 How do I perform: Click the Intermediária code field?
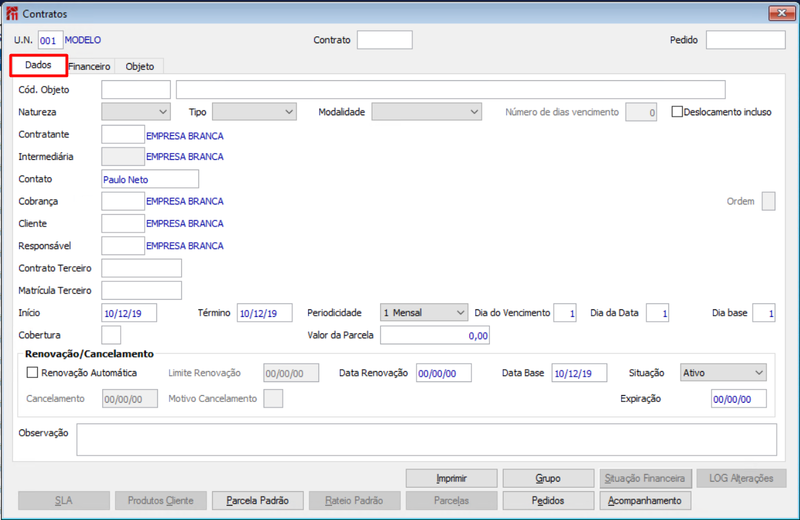click(123, 157)
